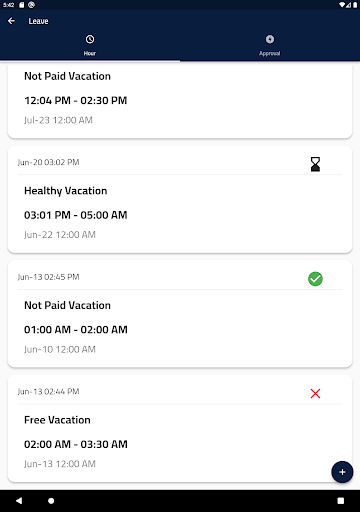Switch to the Approval tab
Image resolution: width=360 pixels, height=512 pixels.
tap(270, 45)
